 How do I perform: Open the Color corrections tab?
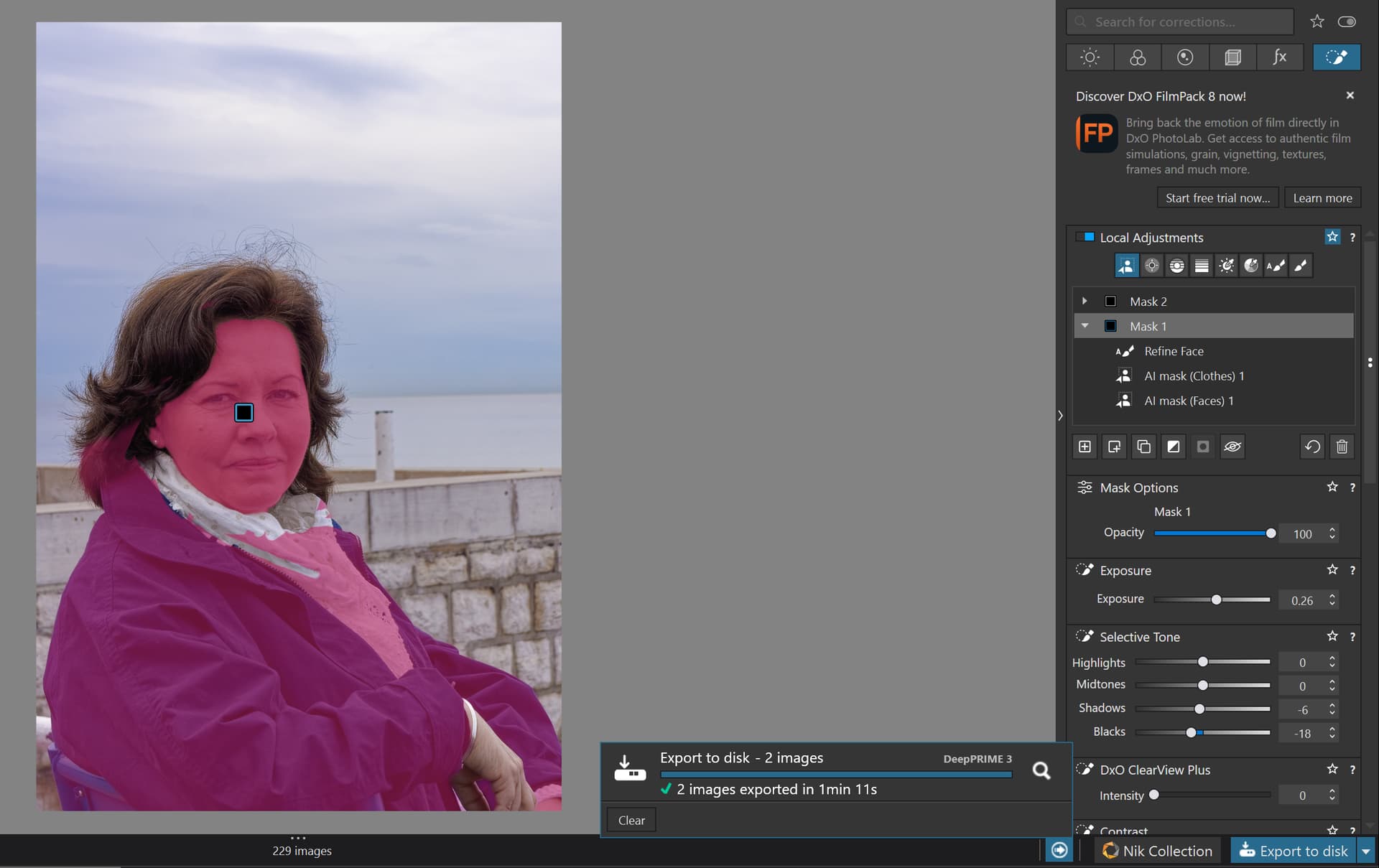coord(1138,57)
